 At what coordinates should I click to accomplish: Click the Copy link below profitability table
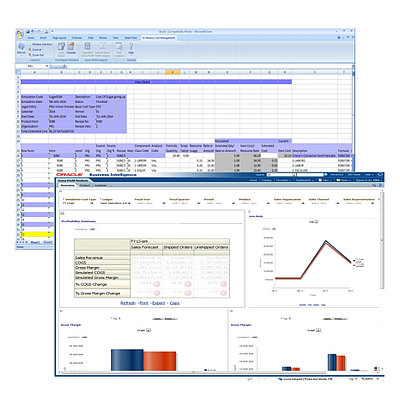(x=175, y=303)
